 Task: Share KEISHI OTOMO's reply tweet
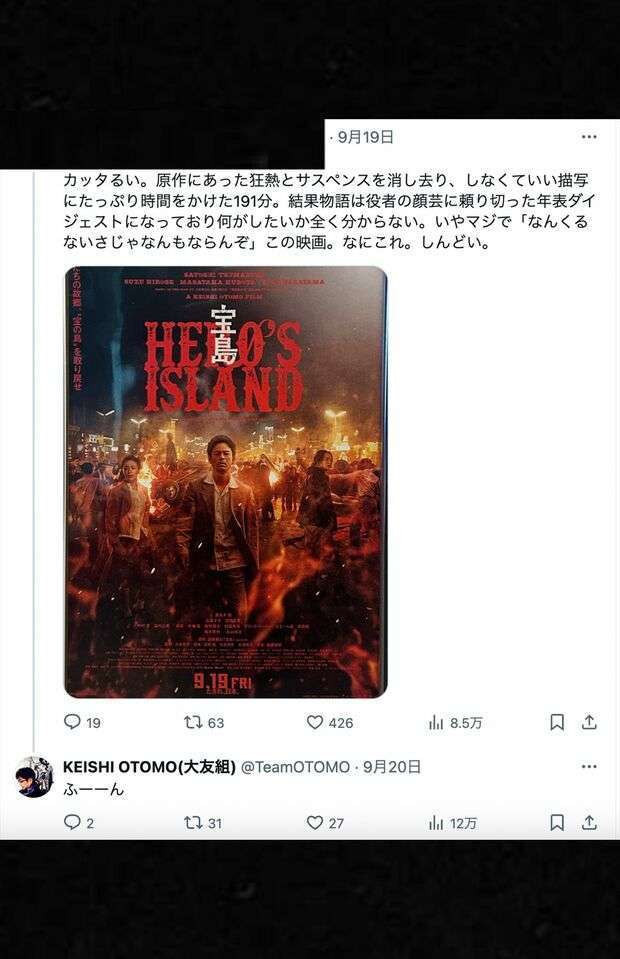click(589, 823)
